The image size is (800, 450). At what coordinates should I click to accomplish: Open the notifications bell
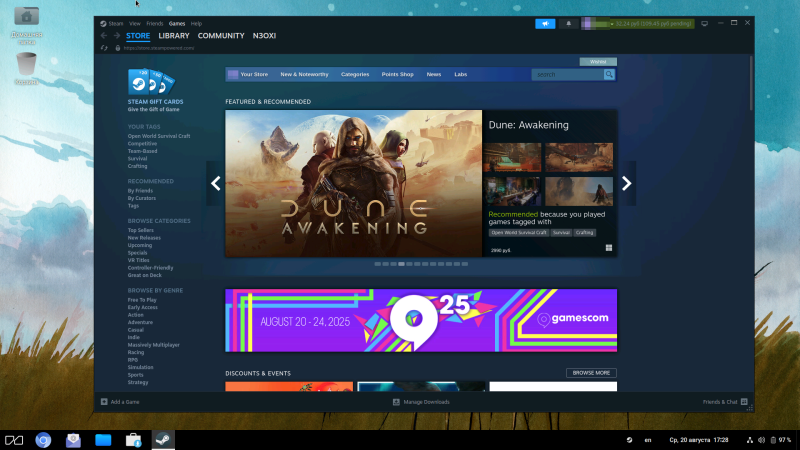pos(569,23)
